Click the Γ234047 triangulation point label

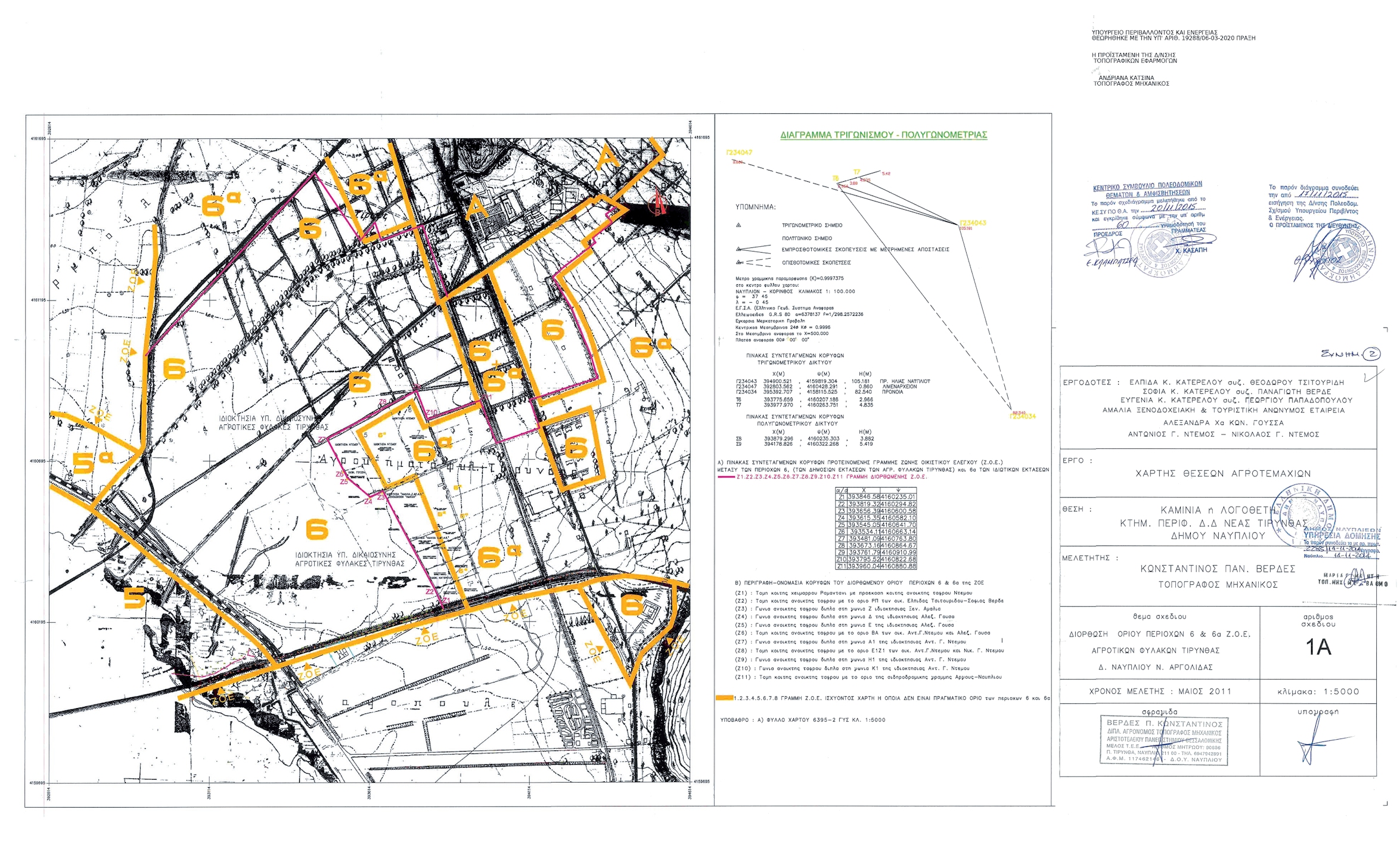[739, 153]
